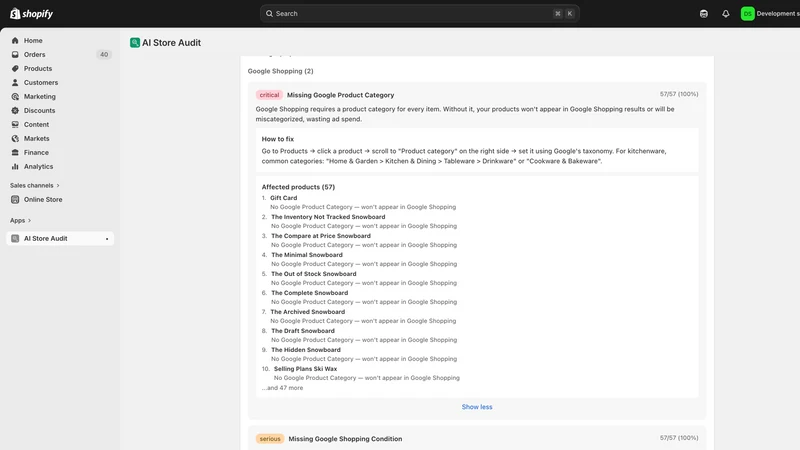Screen dimensions: 800x450
Task: Open the Products tag icon
Action: click(x=15, y=68)
